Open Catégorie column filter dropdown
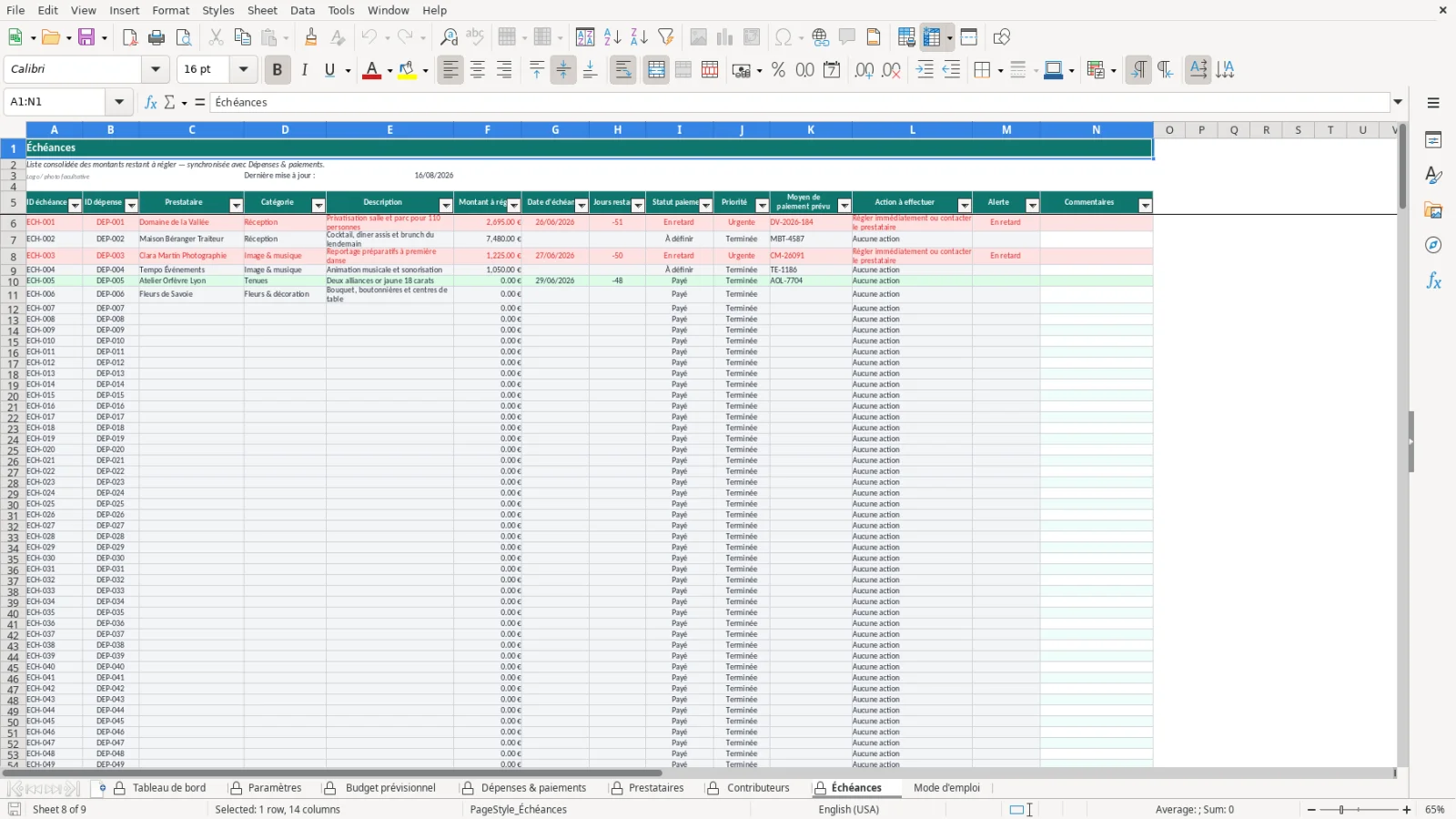Screen dimensions: 1456x819 coord(318,206)
